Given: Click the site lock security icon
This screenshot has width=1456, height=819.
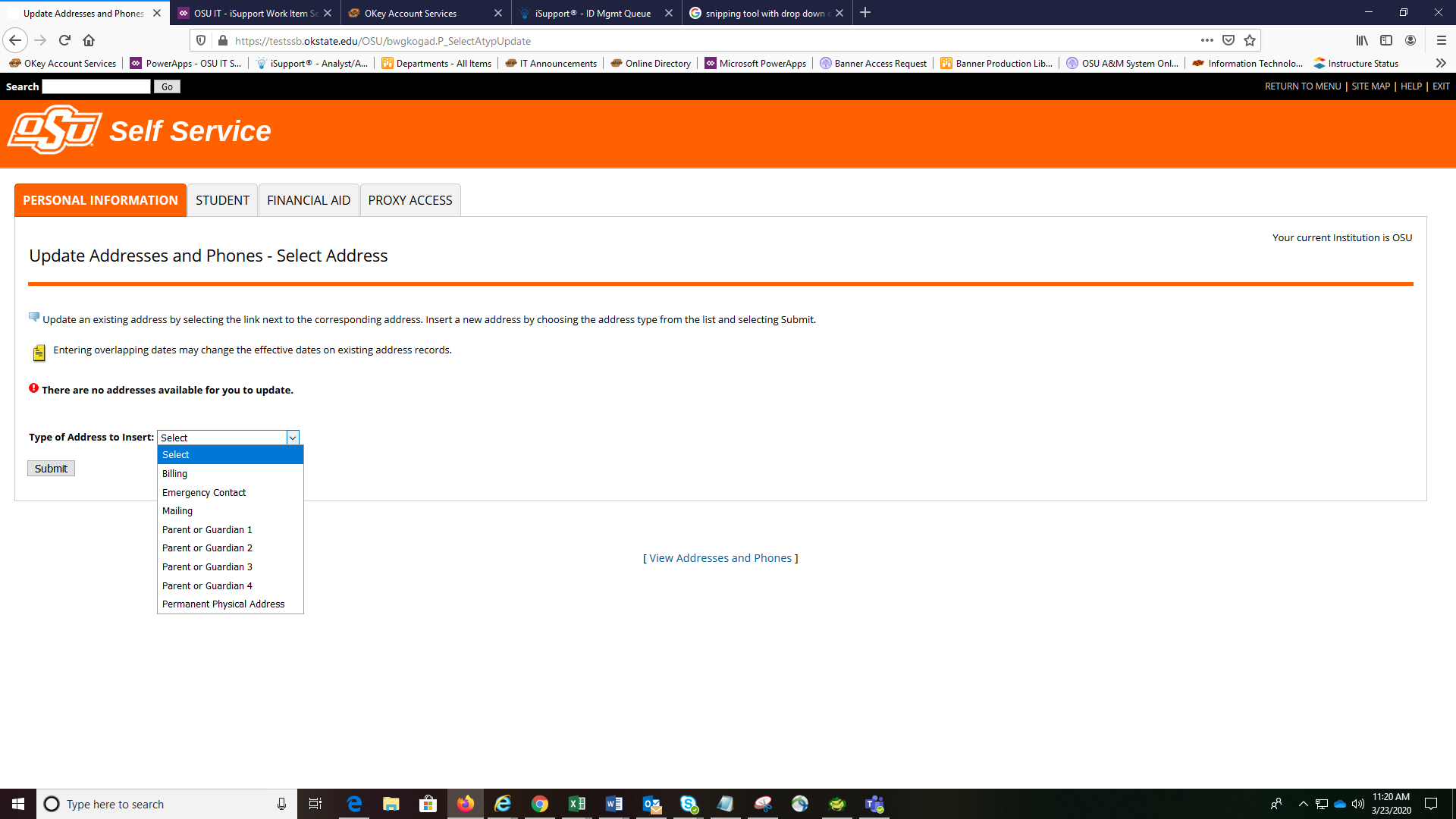Looking at the screenshot, I should coord(222,40).
